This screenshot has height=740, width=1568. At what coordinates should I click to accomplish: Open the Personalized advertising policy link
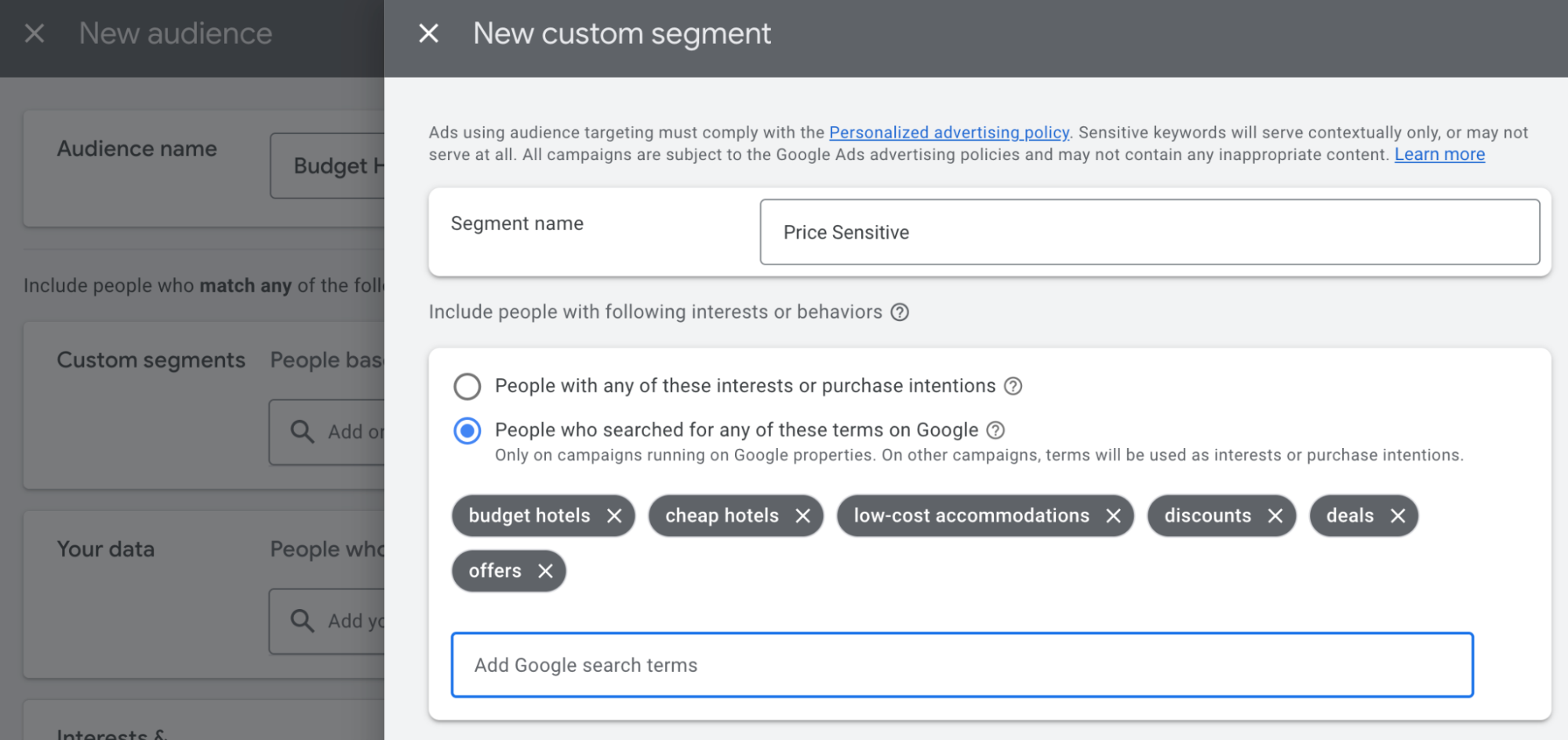[x=949, y=132]
